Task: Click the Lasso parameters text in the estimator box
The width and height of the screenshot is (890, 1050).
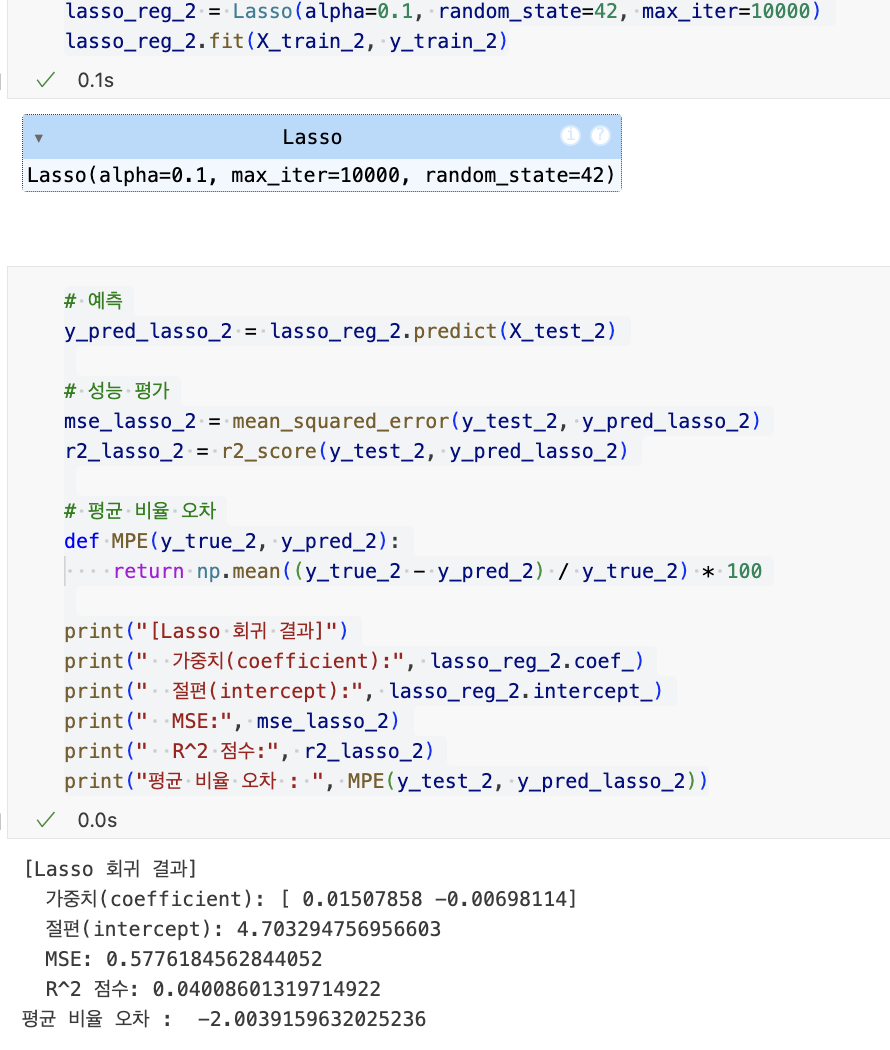Action: click(x=321, y=175)
